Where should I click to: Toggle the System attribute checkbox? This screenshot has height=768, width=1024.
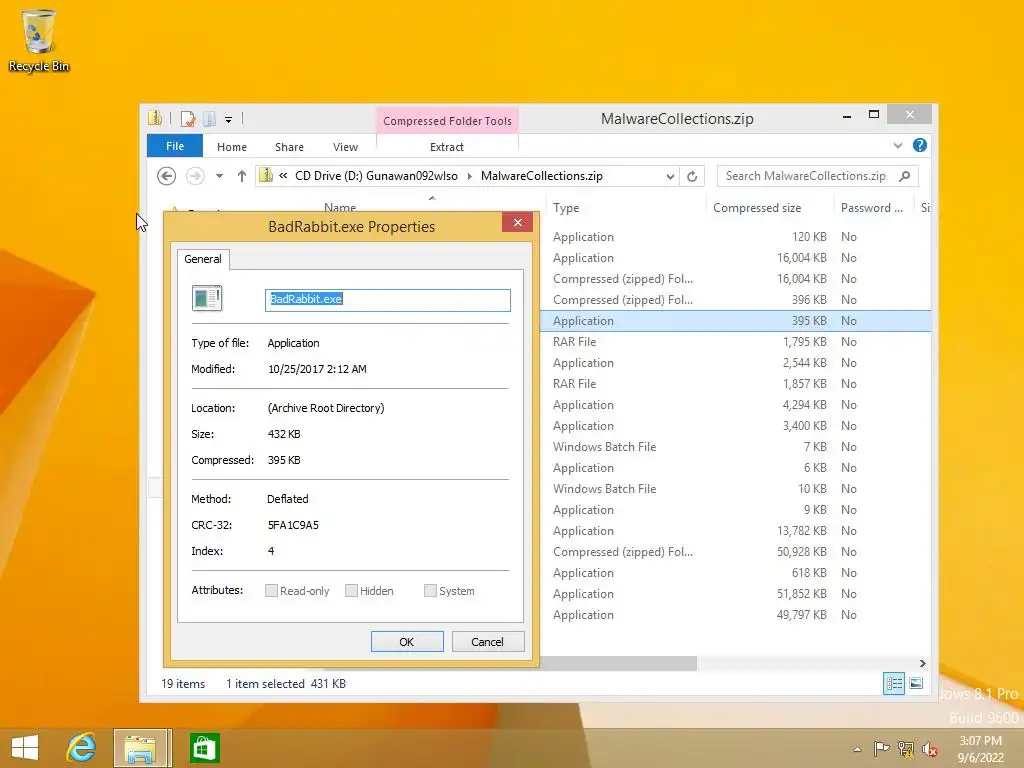(x=430, y=590)
